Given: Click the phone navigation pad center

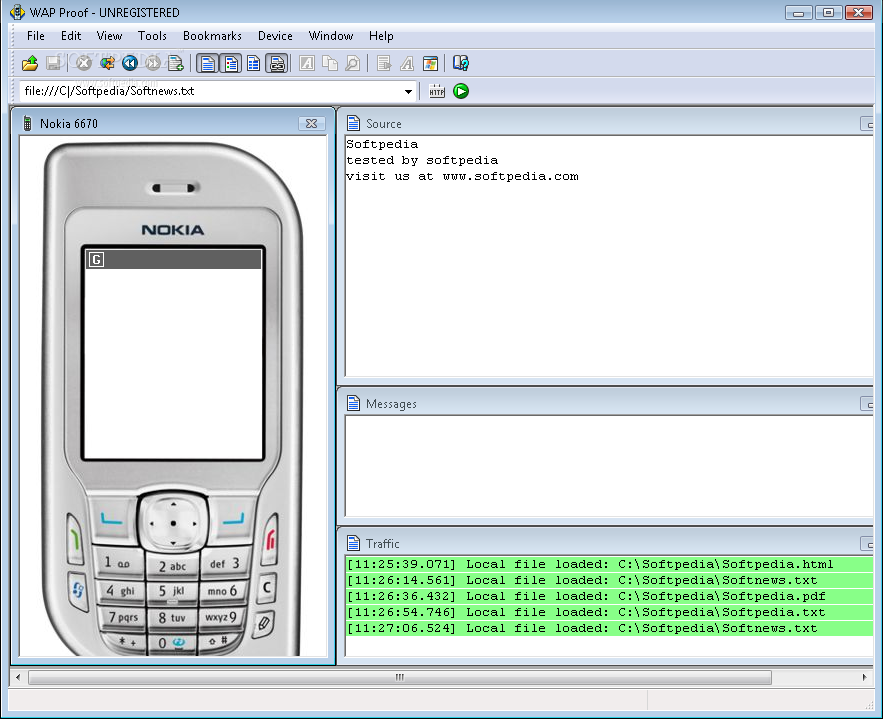Looking at the screenshot, I should (x=173, y=523).
